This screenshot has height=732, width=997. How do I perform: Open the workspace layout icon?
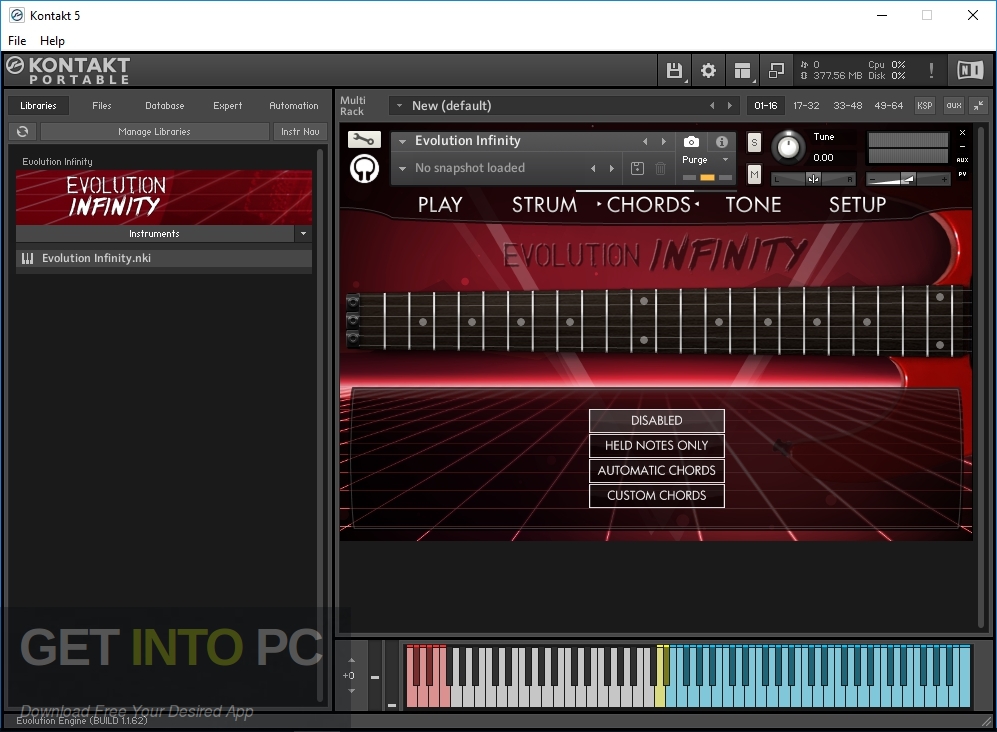pyautogui.click(x=742, y=70)
